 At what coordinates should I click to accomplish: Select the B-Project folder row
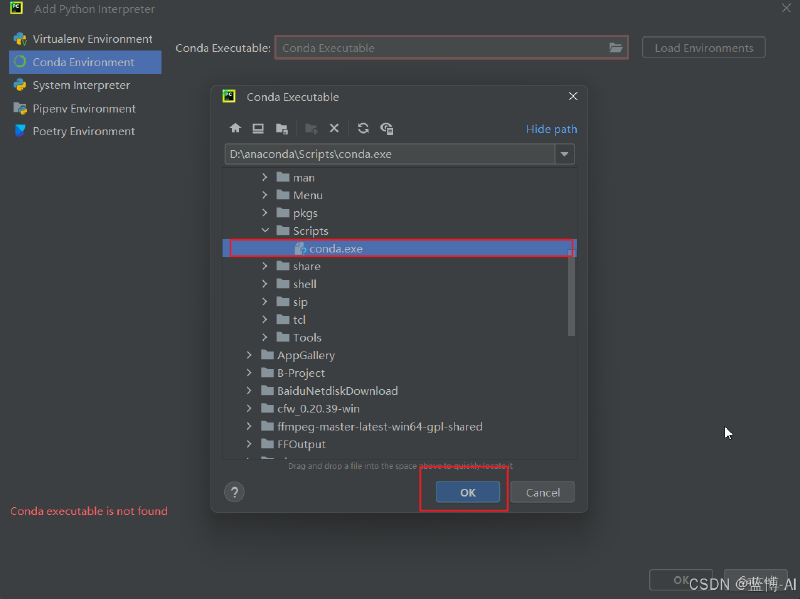[399, 373]
